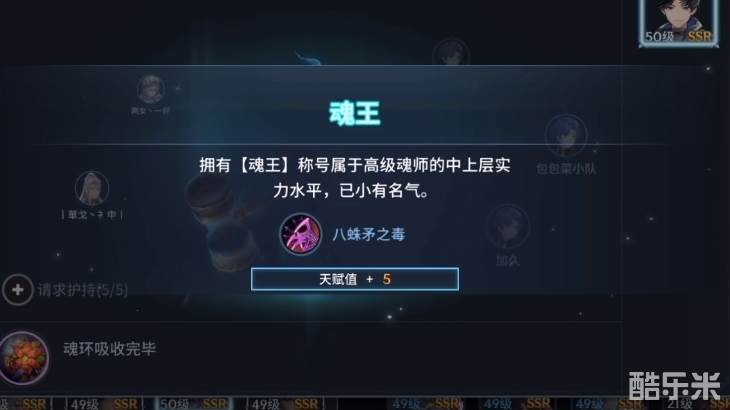Tap the soul ring icon beside 魂环吸收完毕

(x=23, y=357)
